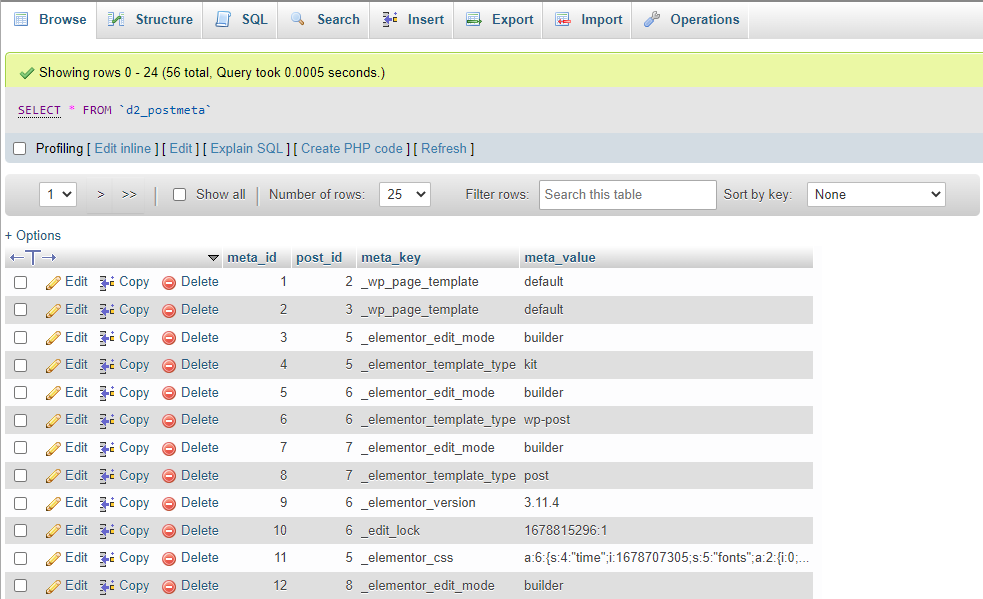The height and width of the screenshot is (599, 983).
Task: Click the Filter rows search field
Action: [628, 194]
